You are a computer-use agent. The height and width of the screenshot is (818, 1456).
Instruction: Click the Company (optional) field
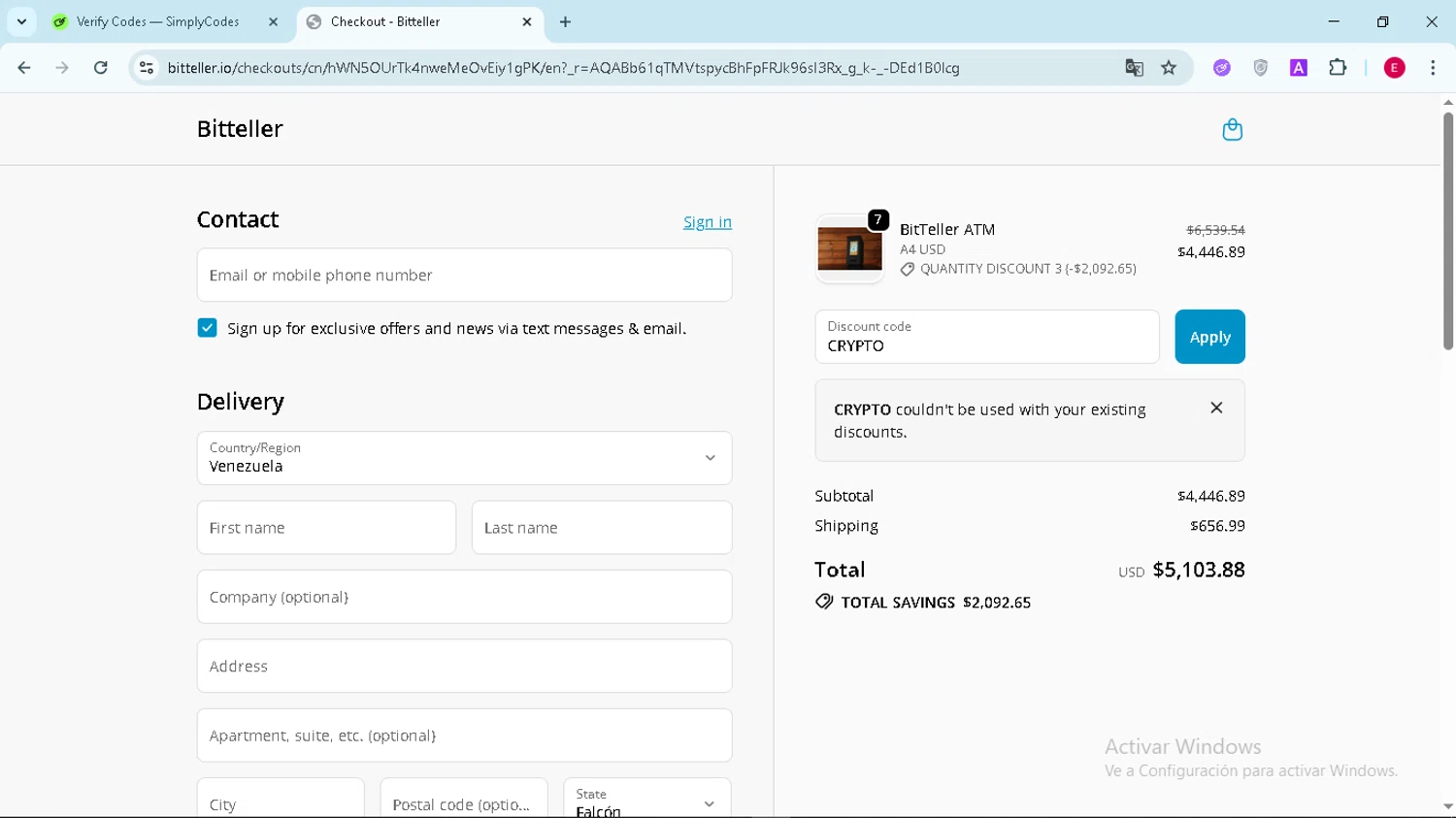pyautogui.click(x=464, y=597)
